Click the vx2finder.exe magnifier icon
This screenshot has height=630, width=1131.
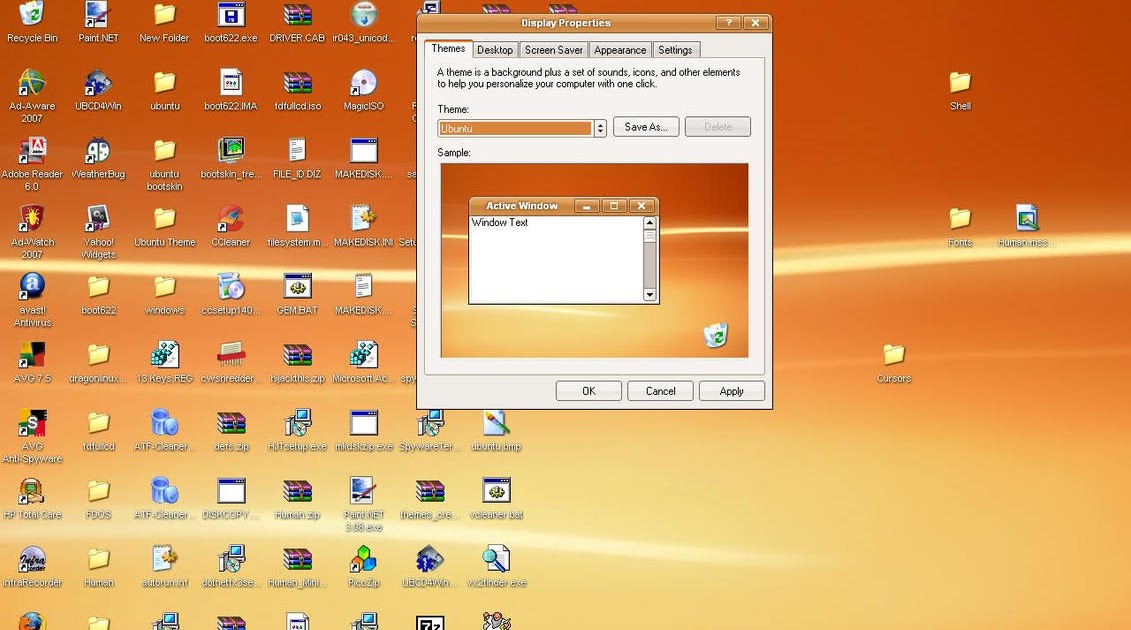tap(496, 559)
